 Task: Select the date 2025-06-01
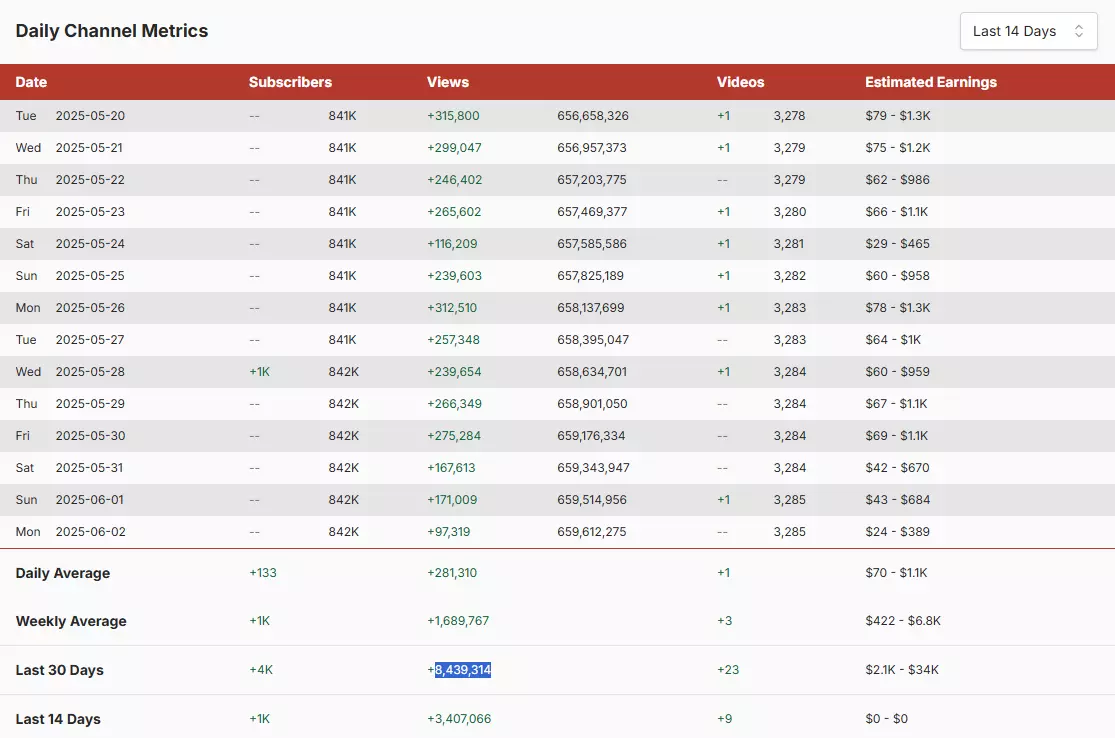tap(90, 500)
